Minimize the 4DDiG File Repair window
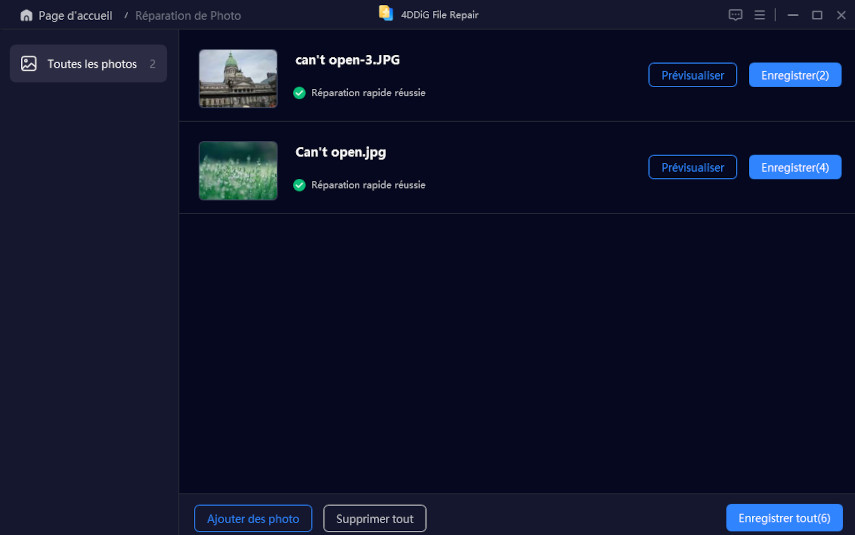Image resolution: width=855 pixels, height=535 pixels. coord(793,15)
